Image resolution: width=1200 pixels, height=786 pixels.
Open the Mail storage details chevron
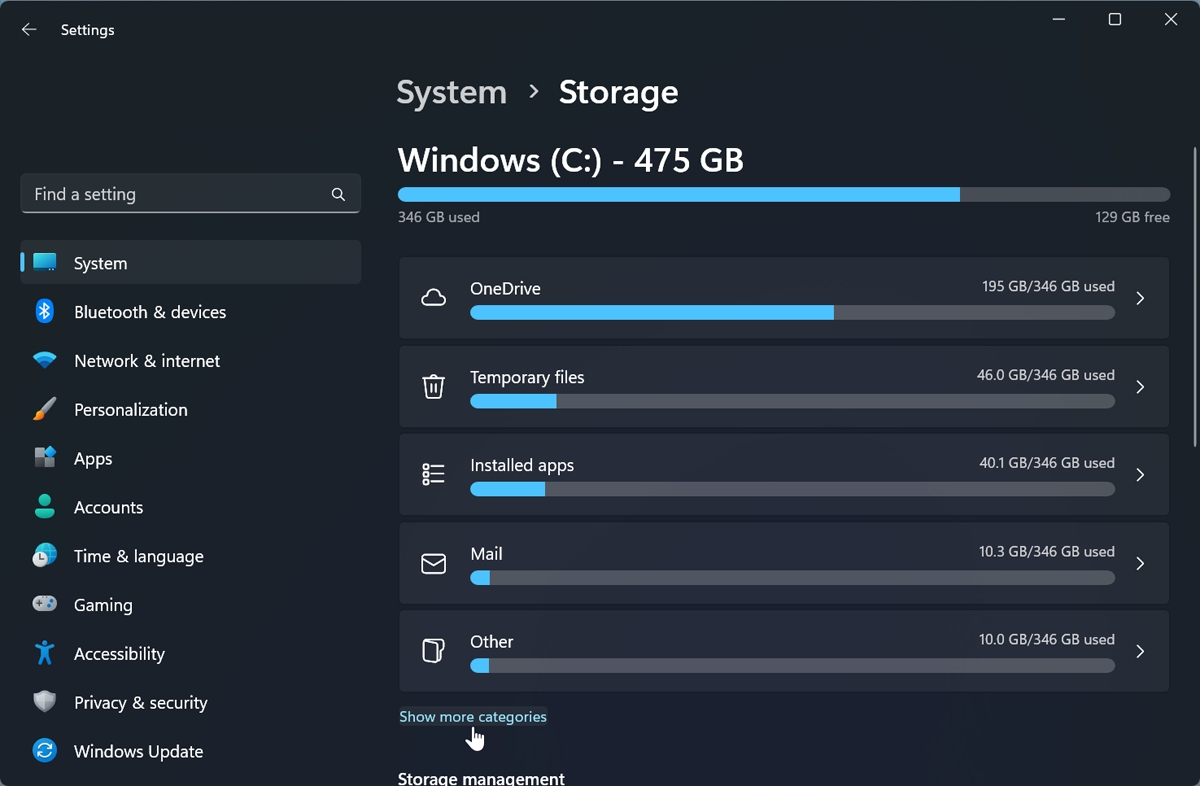pos(1140,563)
